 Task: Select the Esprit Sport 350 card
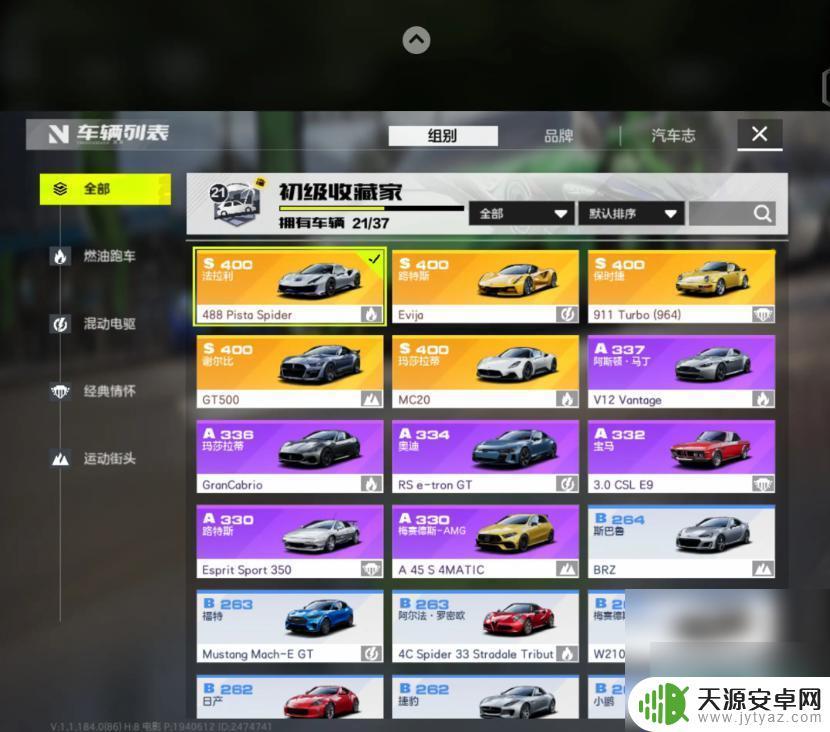pos(290,541)
